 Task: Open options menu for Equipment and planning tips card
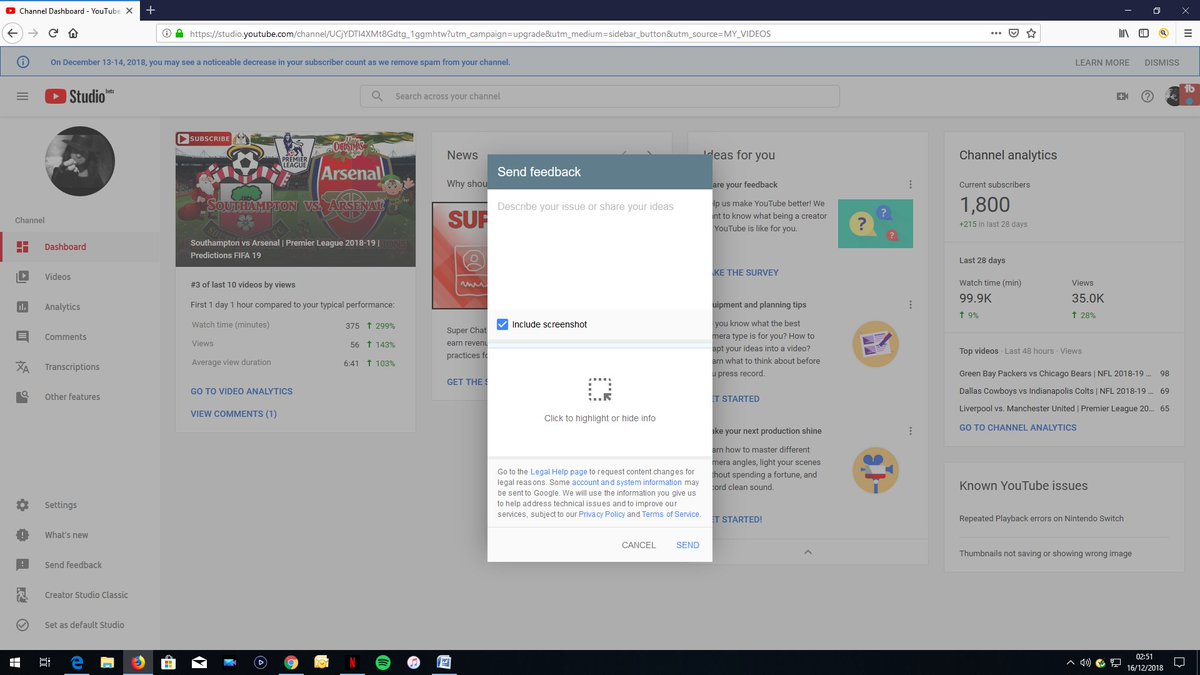(x=910, y=305)
